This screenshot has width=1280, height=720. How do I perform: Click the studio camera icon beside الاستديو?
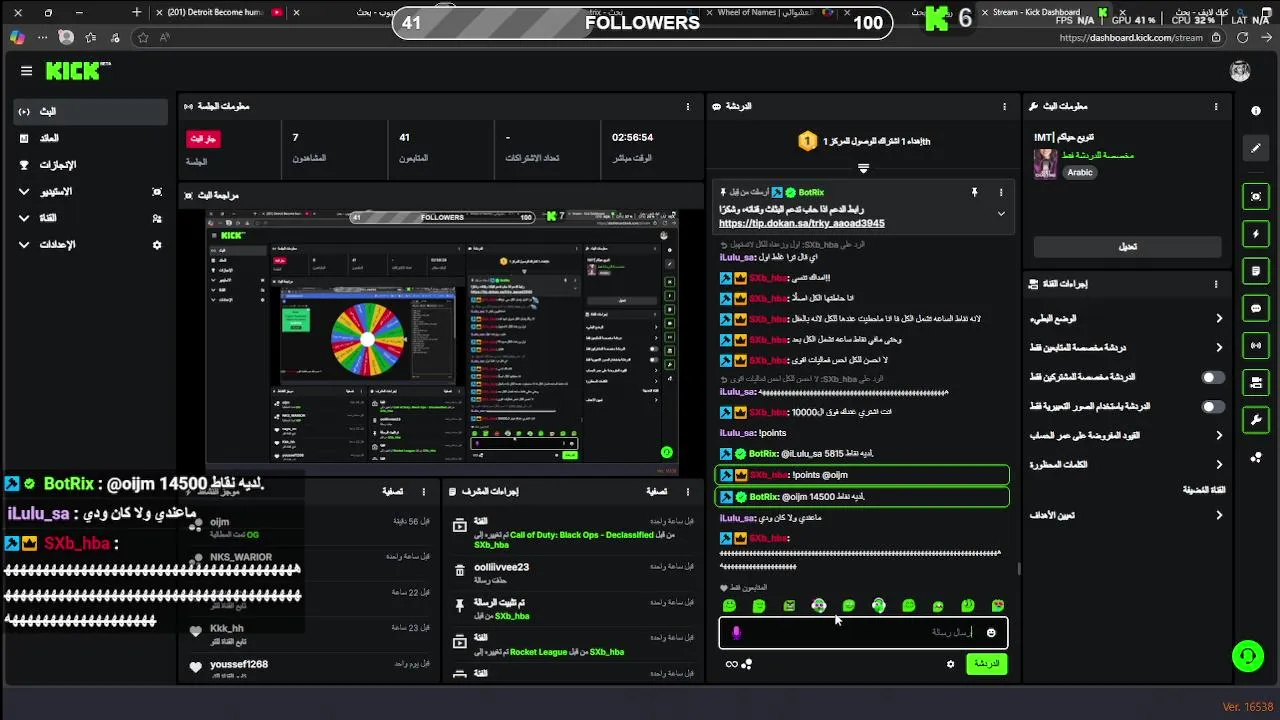[157, 192]
